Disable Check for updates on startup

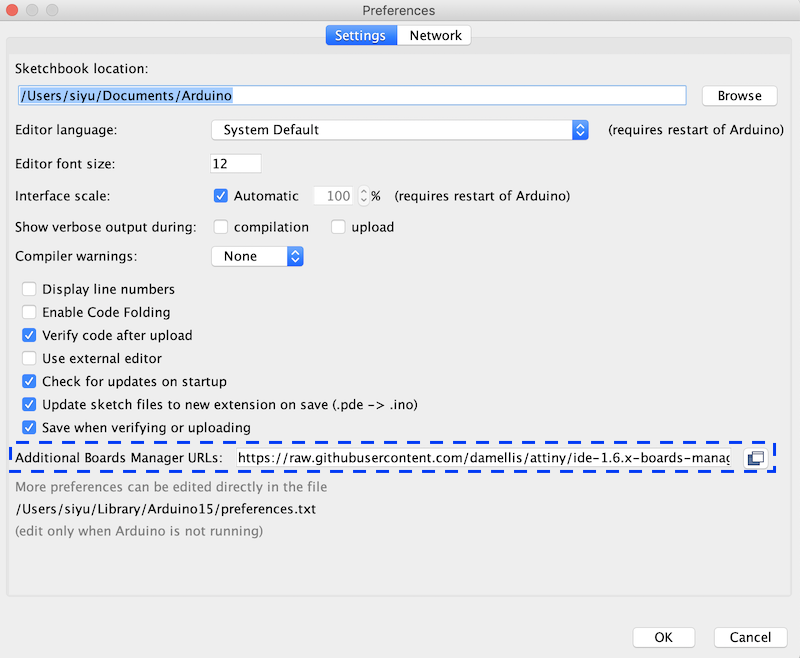point(29,382)
